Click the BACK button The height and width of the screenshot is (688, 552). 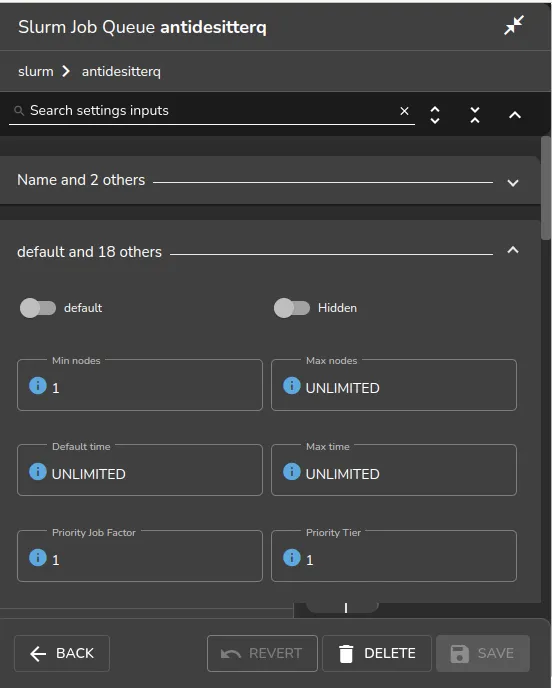pyautogui.click(x=62, y=653)
